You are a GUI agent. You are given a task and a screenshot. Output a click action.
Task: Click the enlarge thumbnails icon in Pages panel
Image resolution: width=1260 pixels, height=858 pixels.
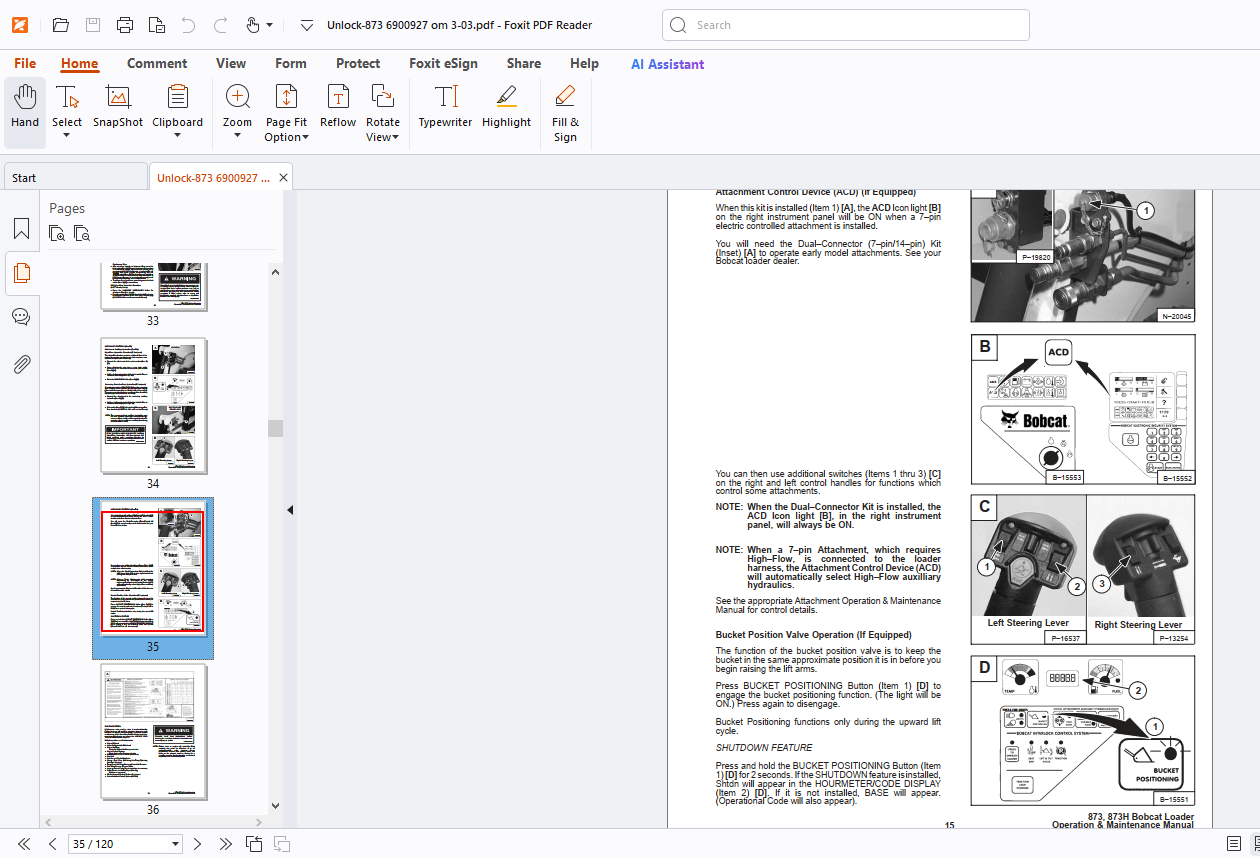[x=58, y=234]
